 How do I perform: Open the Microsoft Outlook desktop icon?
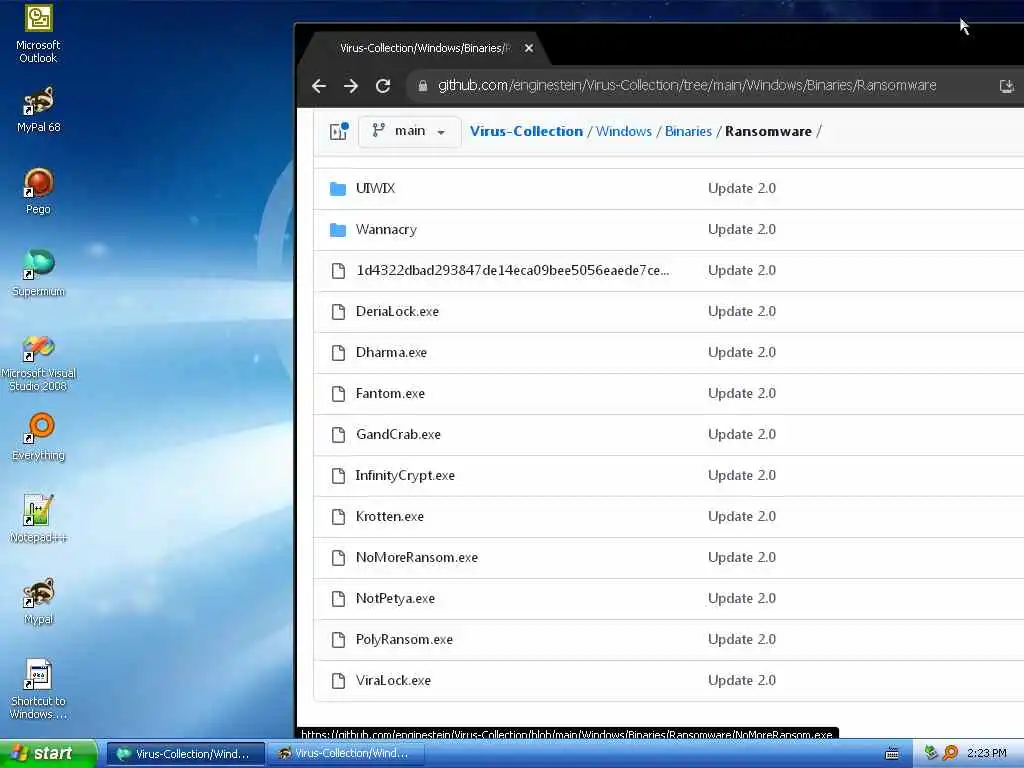click(x=38, y=34)
